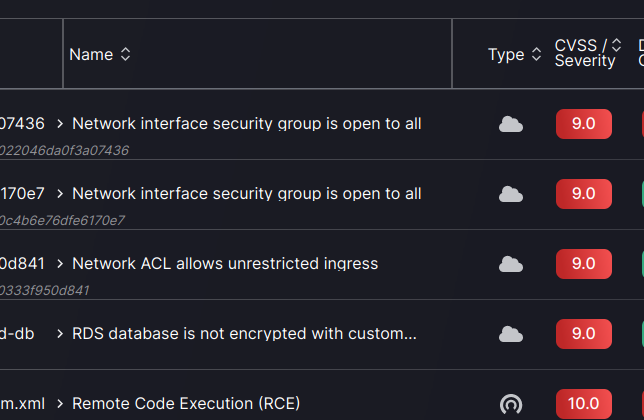Click the 10.0 severity badge
The height and width of the screenshot is (420, 644).
(x=583, y=404)
